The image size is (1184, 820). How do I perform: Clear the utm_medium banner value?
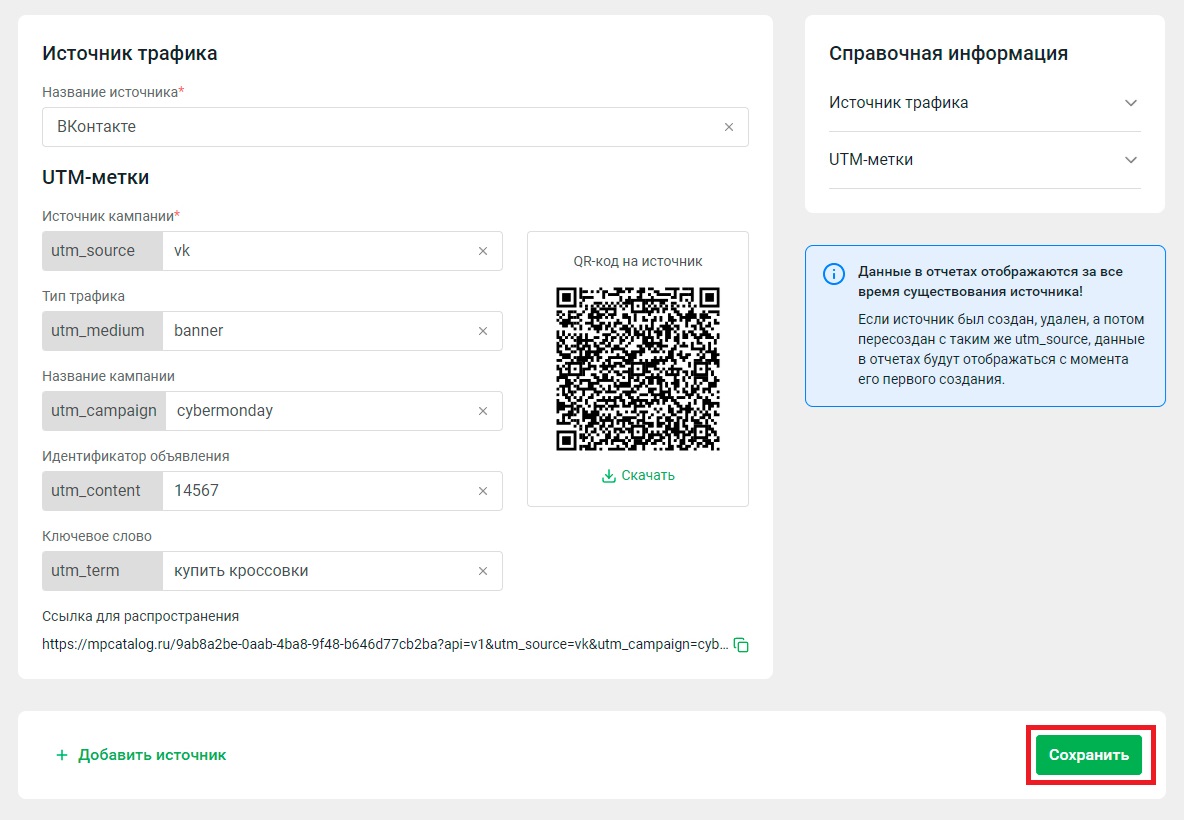tap(483, 331)
